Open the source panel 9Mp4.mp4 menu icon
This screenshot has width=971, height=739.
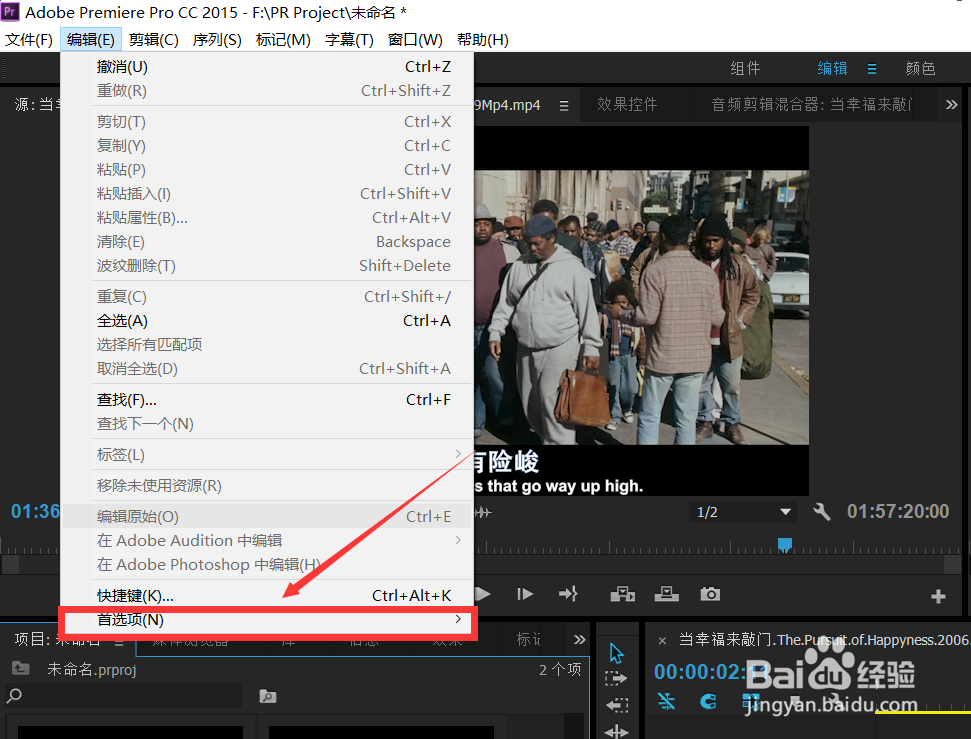(564, 106)
